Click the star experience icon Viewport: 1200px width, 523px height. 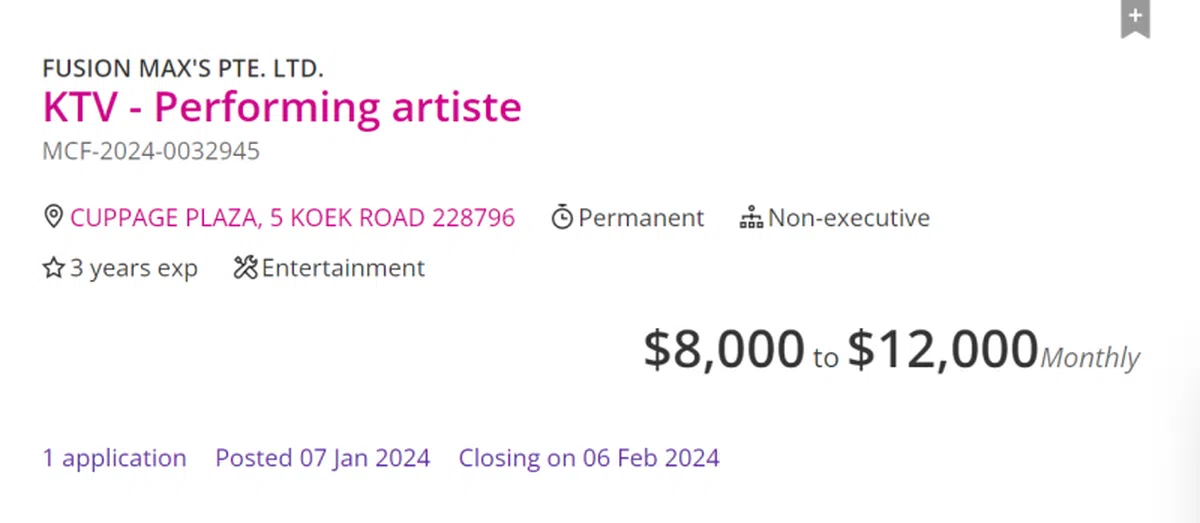53,268
